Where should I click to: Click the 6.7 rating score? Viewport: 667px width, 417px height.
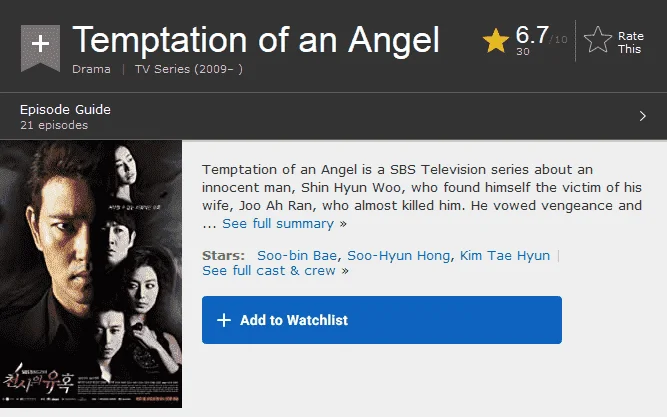coord(532,35)
